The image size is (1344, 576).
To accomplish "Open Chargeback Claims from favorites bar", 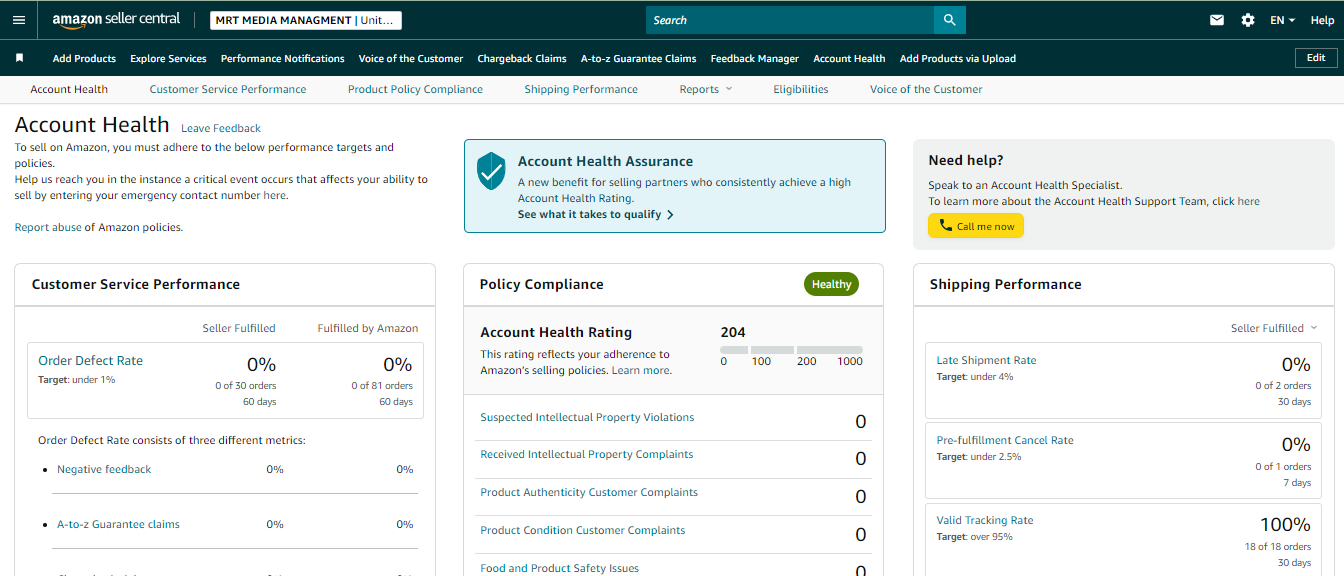I will tap(522, 58).
